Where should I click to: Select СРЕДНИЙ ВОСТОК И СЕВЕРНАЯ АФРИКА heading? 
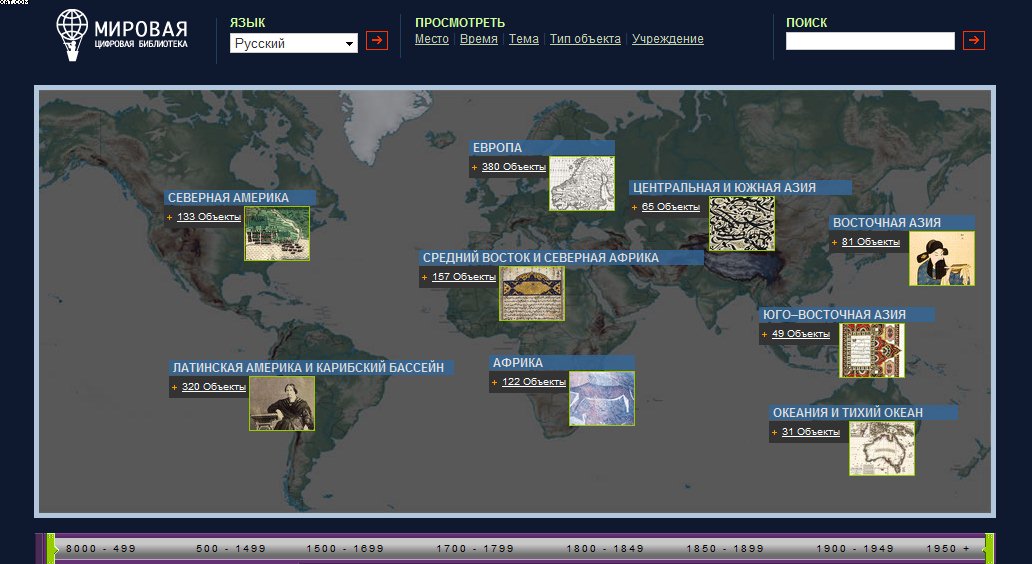pyautogui.click(x=540, y=258)
